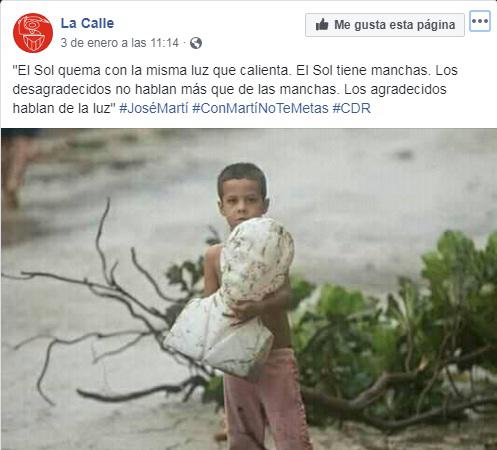The height and width of the screenshot is (450, 497).
Task: Open the #CDR hashtag
Action: [351, 108]
